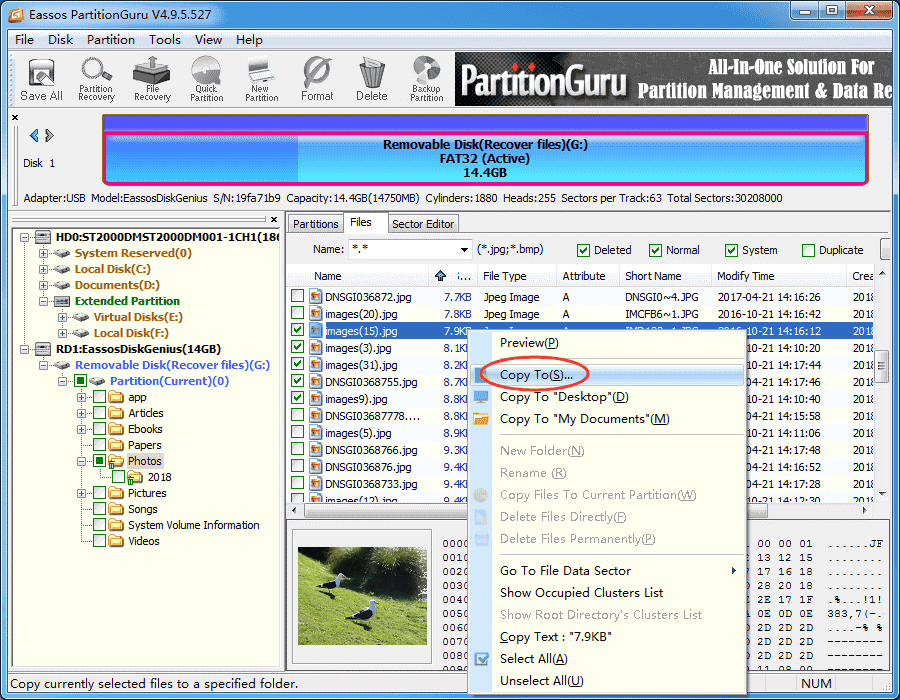Click the file list horizontal scrollbar
900x700 pixels.
581,510
